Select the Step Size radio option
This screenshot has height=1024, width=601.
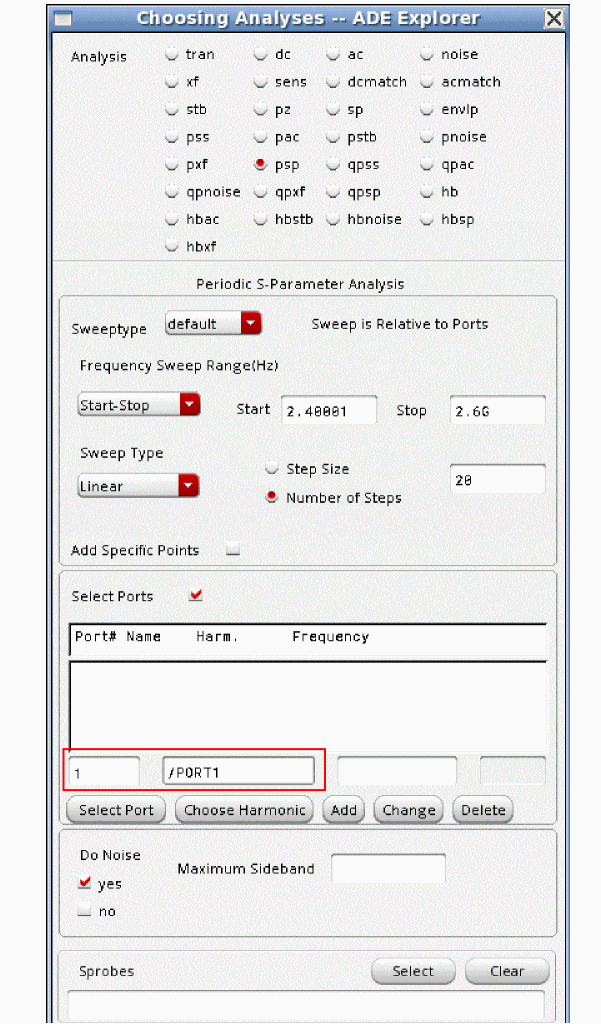pyautogui.click(x=272, y=469)
